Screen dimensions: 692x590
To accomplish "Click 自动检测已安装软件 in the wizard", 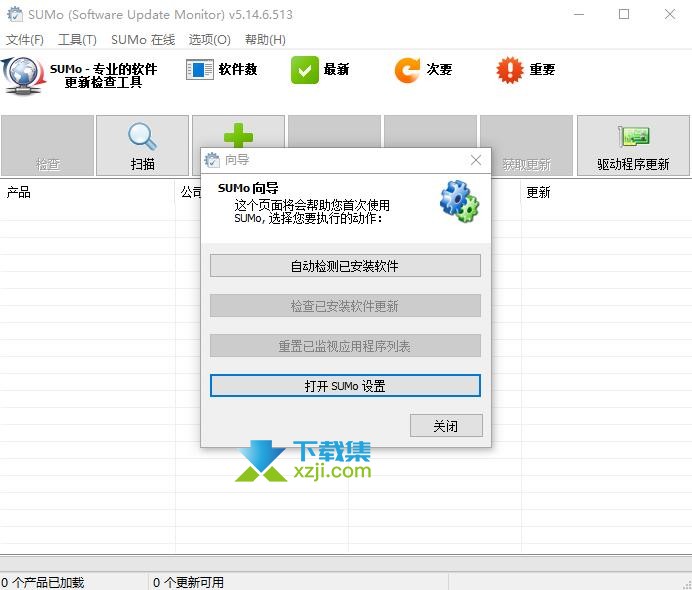I will 345,266.
